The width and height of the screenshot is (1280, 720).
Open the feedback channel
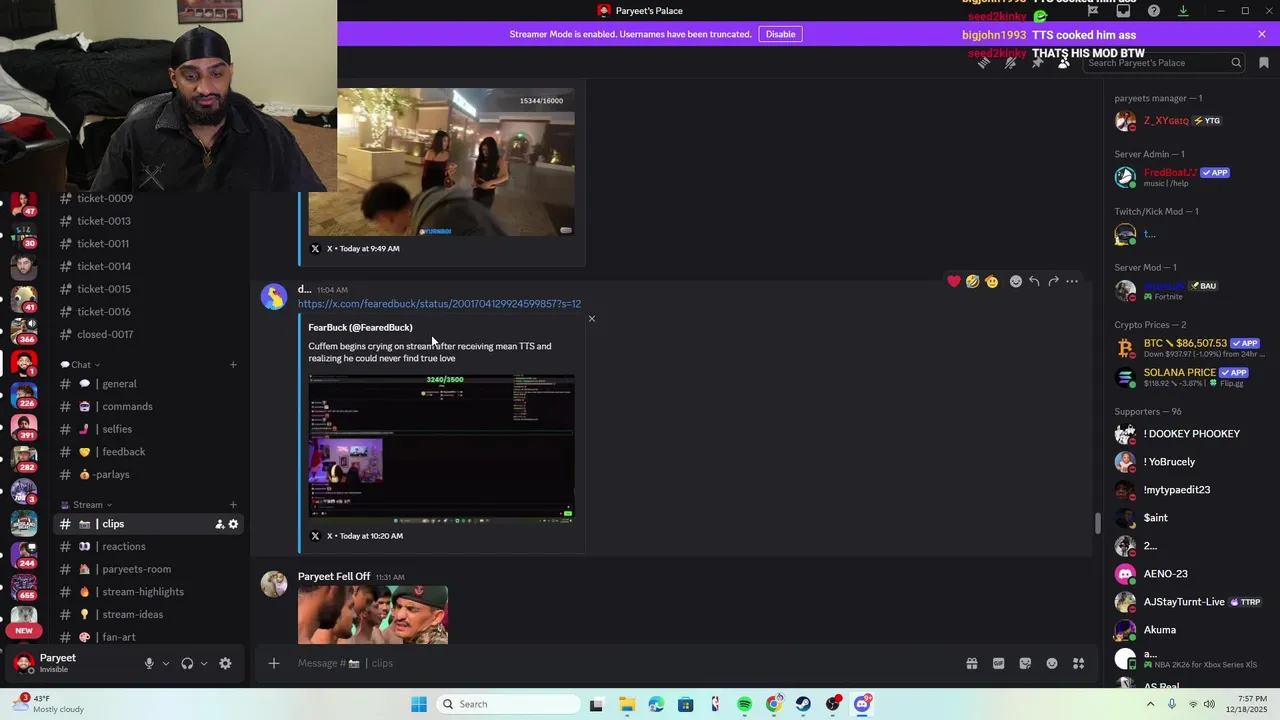click(148, 452)
